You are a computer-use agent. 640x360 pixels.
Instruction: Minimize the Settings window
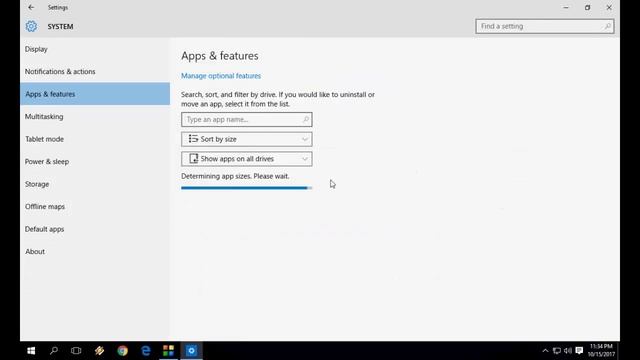coord(566,7)
